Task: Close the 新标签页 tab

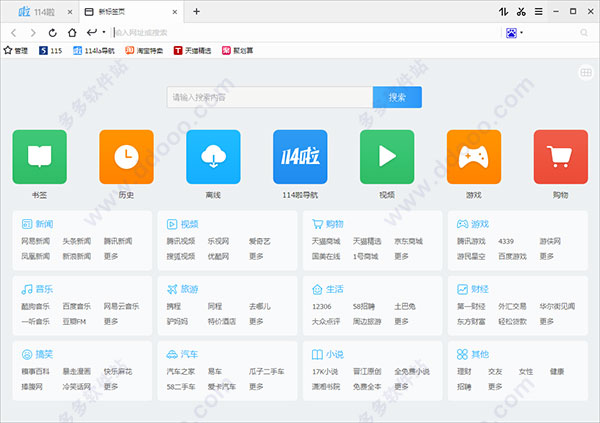Action: tap(174, 12)
